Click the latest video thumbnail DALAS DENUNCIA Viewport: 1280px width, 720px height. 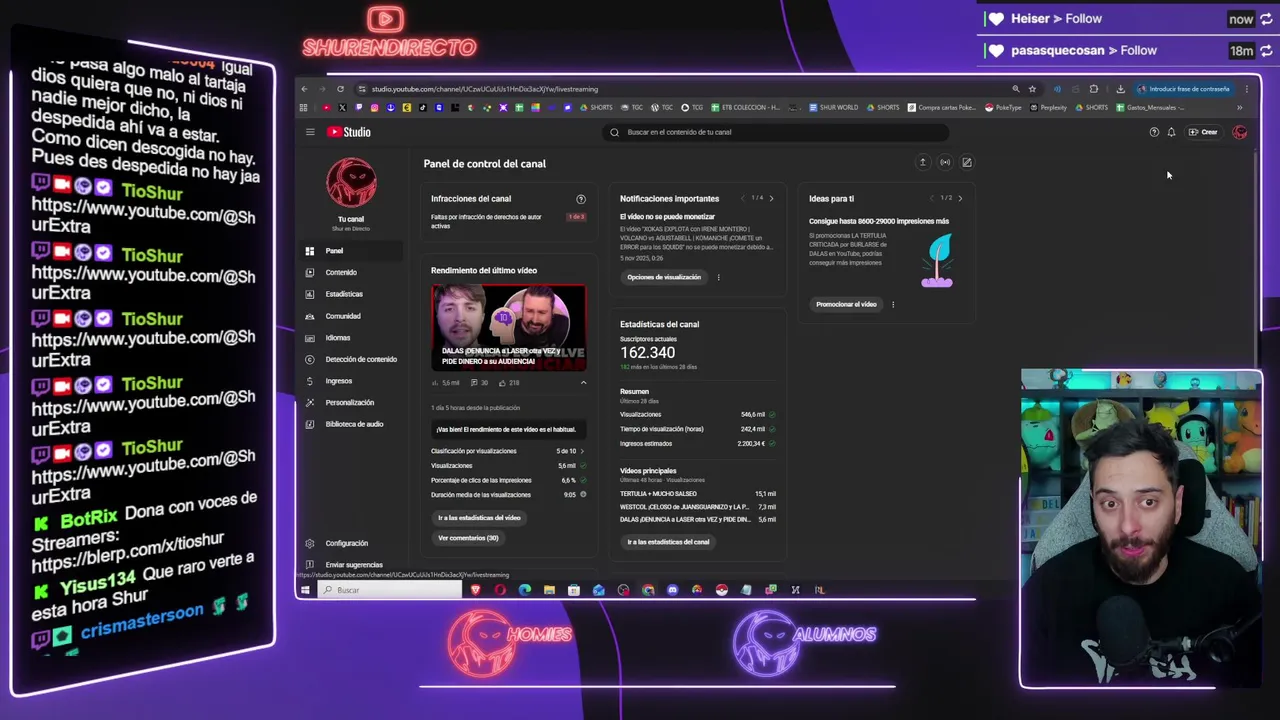coord(508,328)
